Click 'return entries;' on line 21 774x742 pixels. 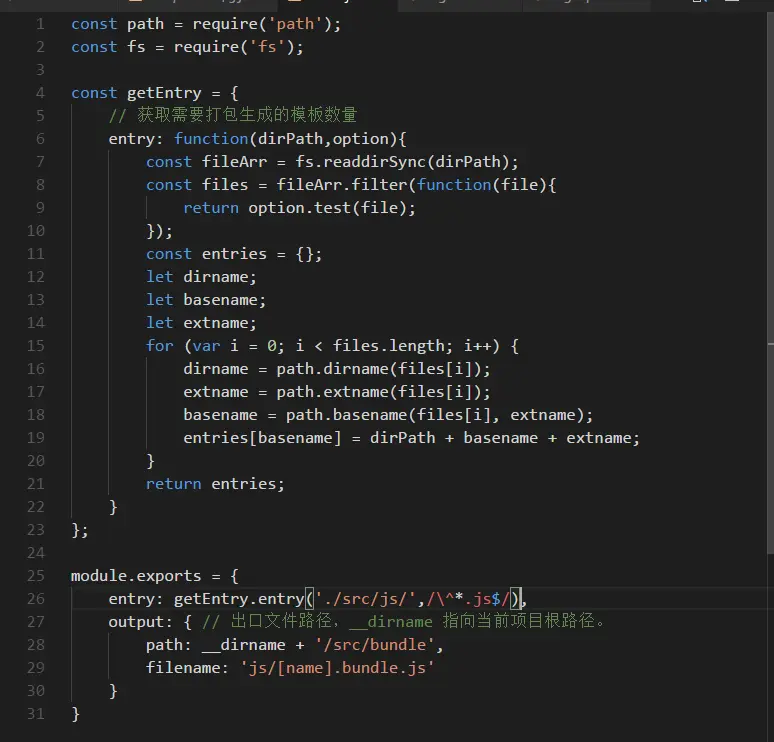click(215, 484)
